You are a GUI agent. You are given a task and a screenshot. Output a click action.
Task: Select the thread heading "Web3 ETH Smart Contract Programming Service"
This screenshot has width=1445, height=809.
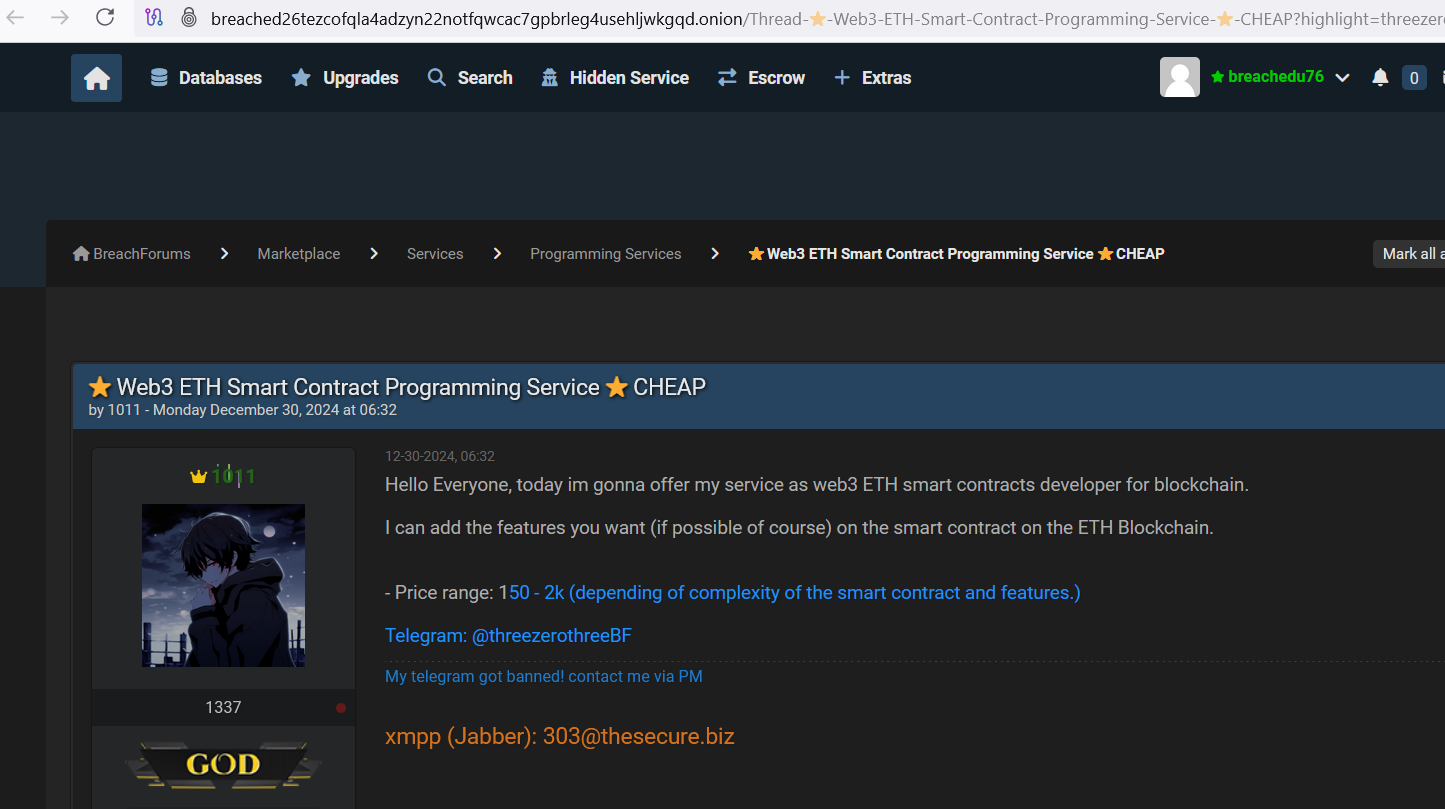click(397, 387)
